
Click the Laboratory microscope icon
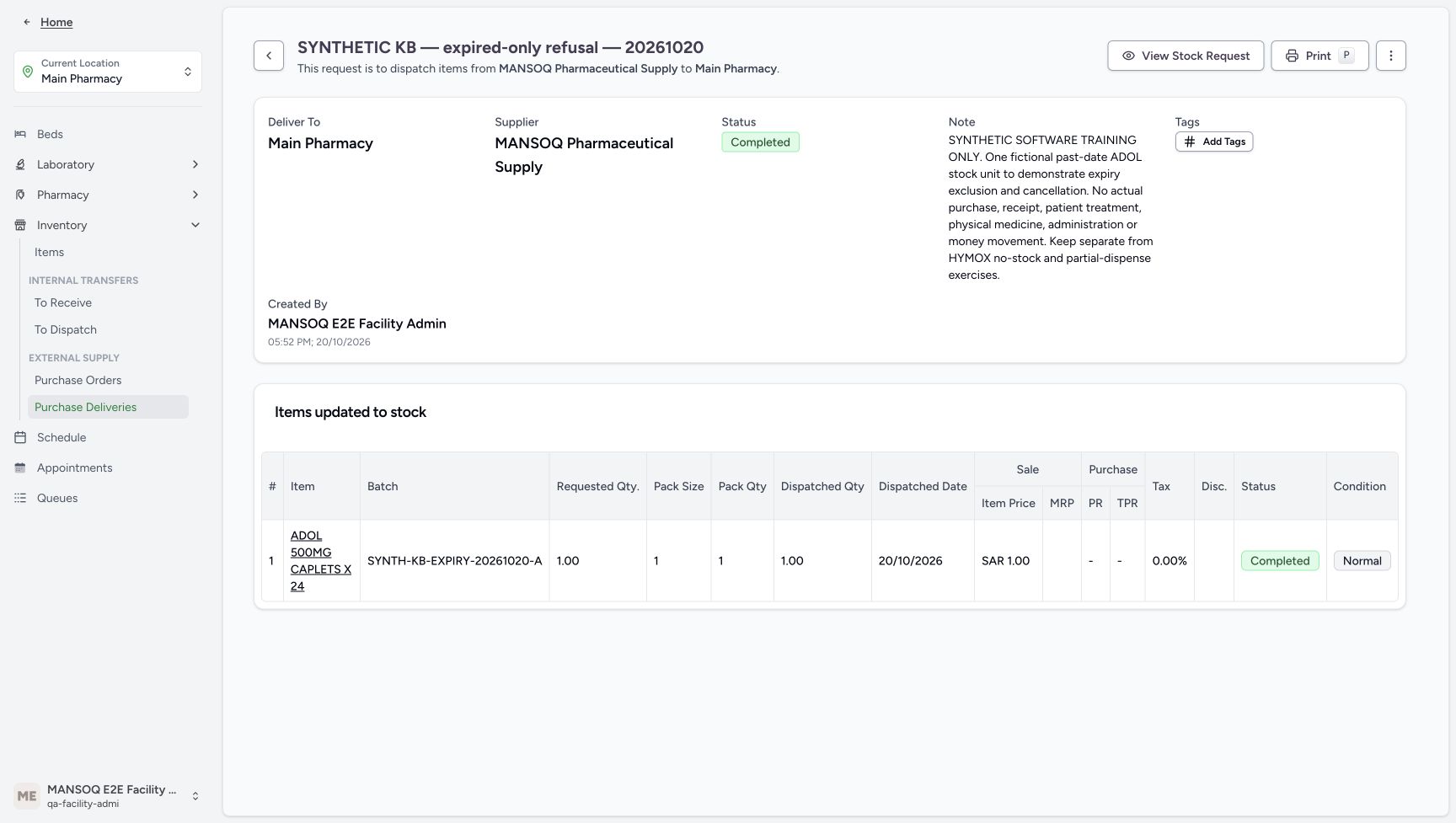20,164
